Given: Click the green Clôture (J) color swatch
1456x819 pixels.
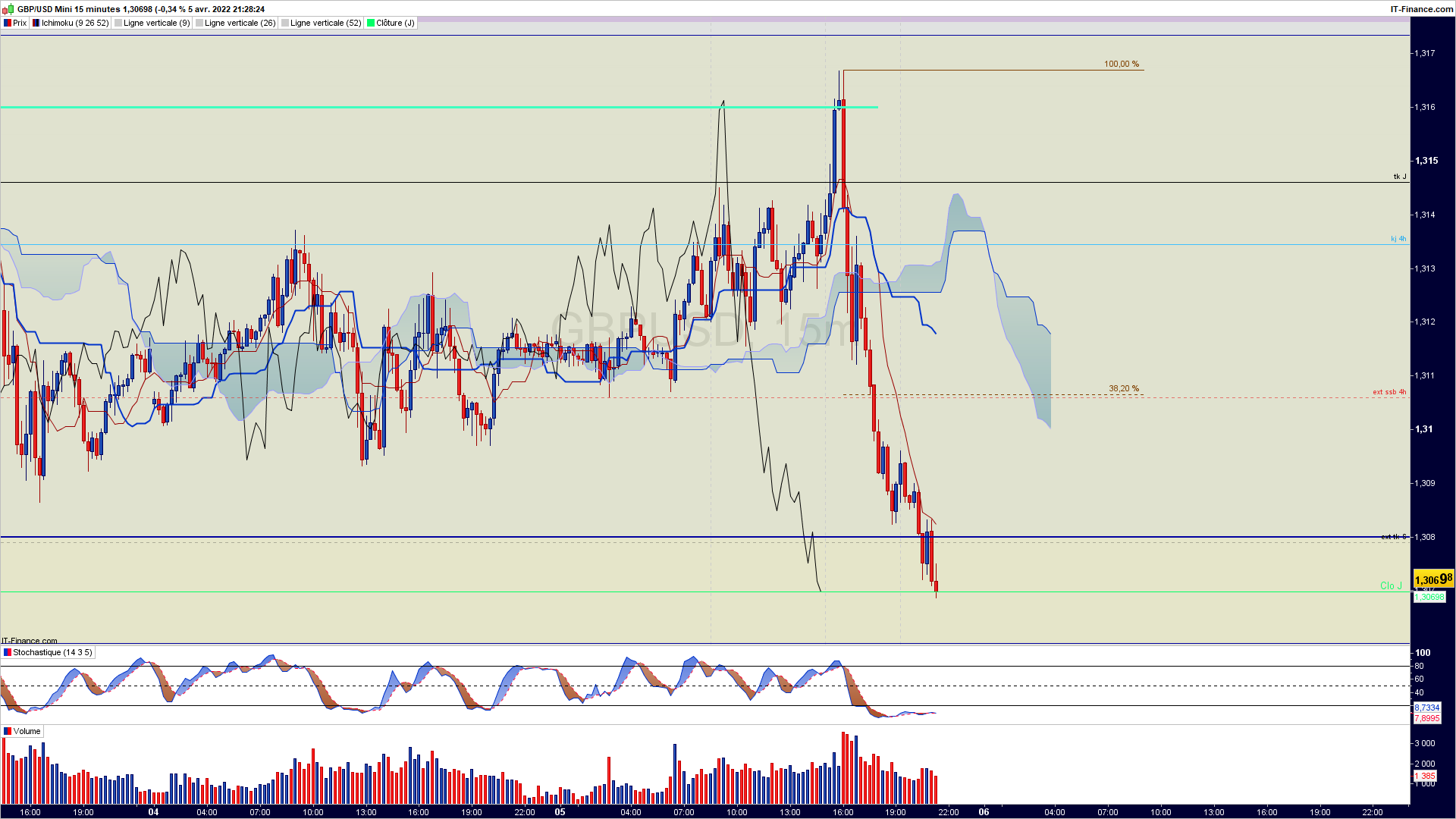Looking at the screenshot, I should [x=371, y=23].
